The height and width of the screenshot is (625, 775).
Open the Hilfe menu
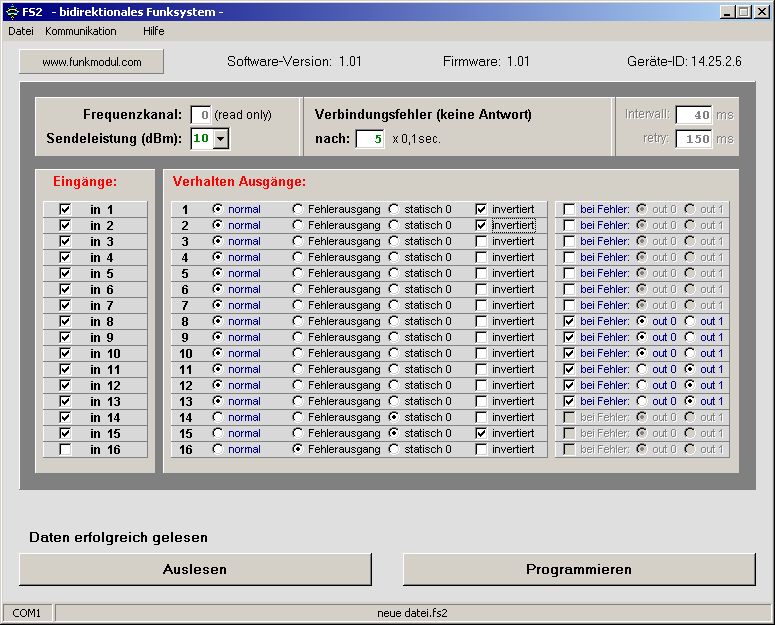(154, 31)
